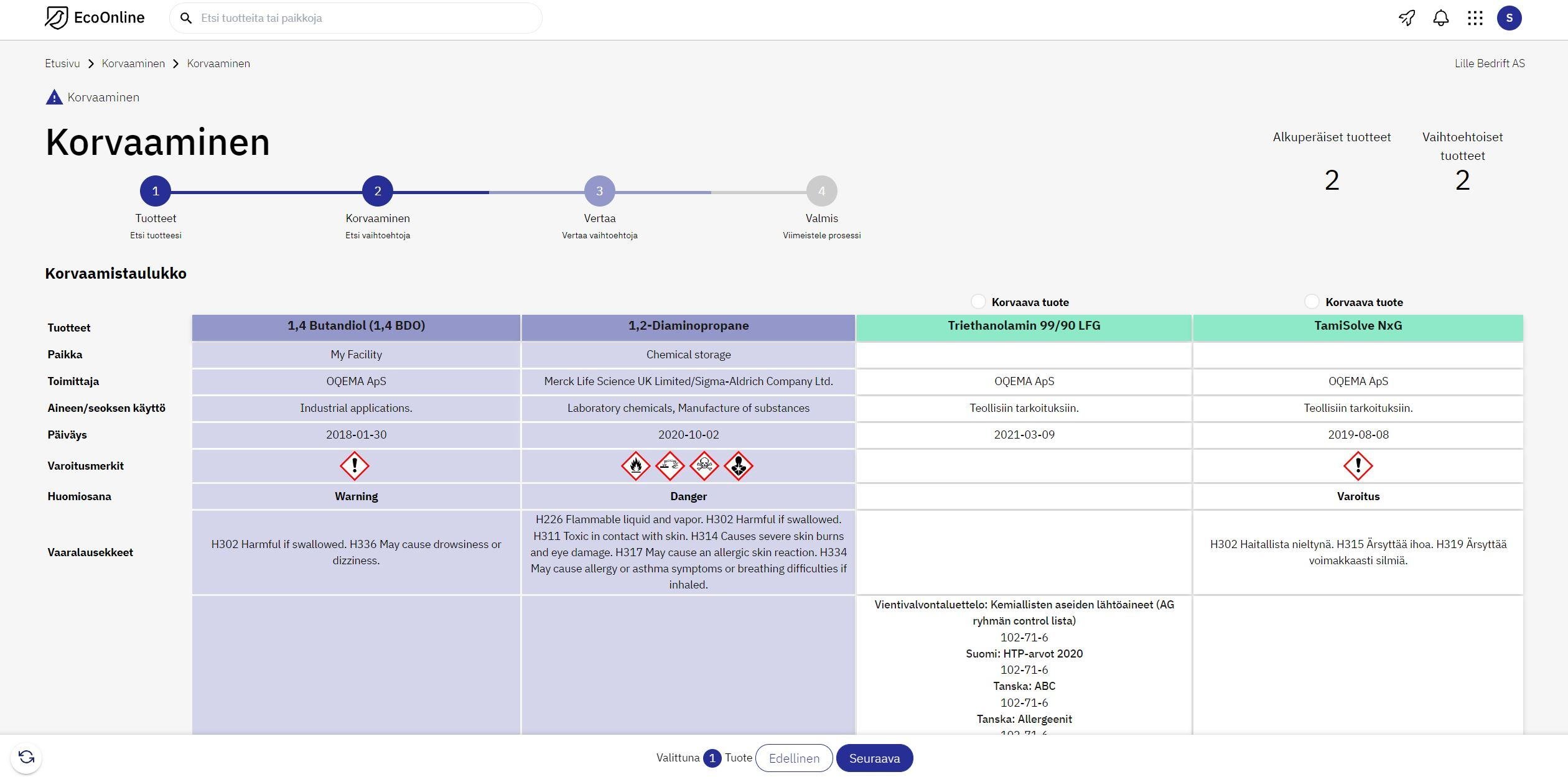Click the Korvaaminen warning triangle icon

pyautogui.click(x=54, y=98)
